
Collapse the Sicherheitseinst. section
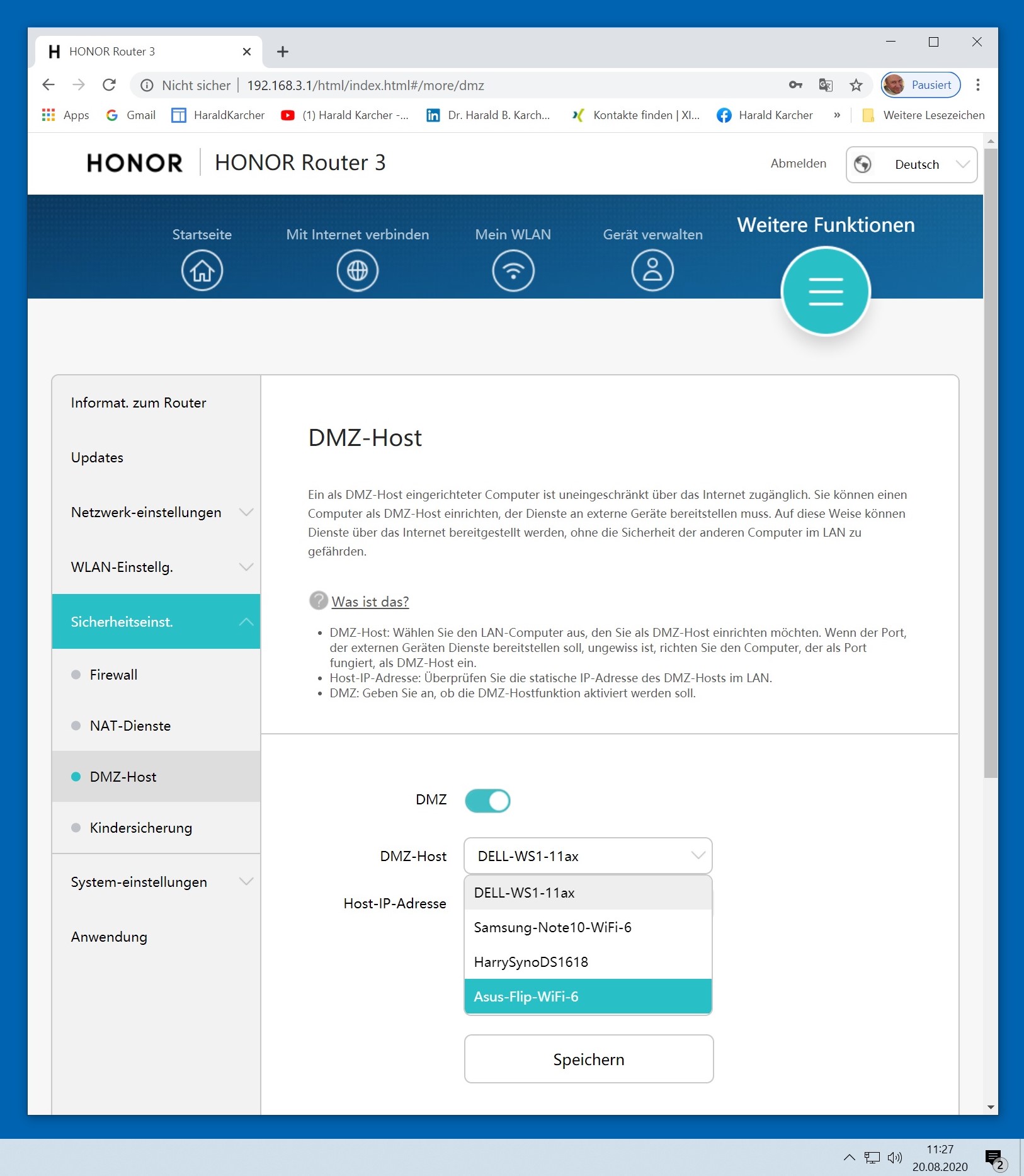[x=156, y=622]
